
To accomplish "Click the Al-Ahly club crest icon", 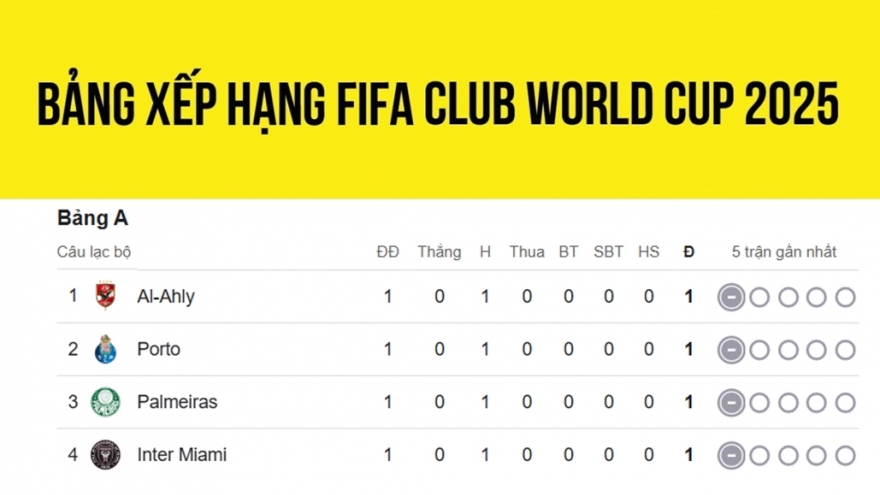I will point(105,296).
